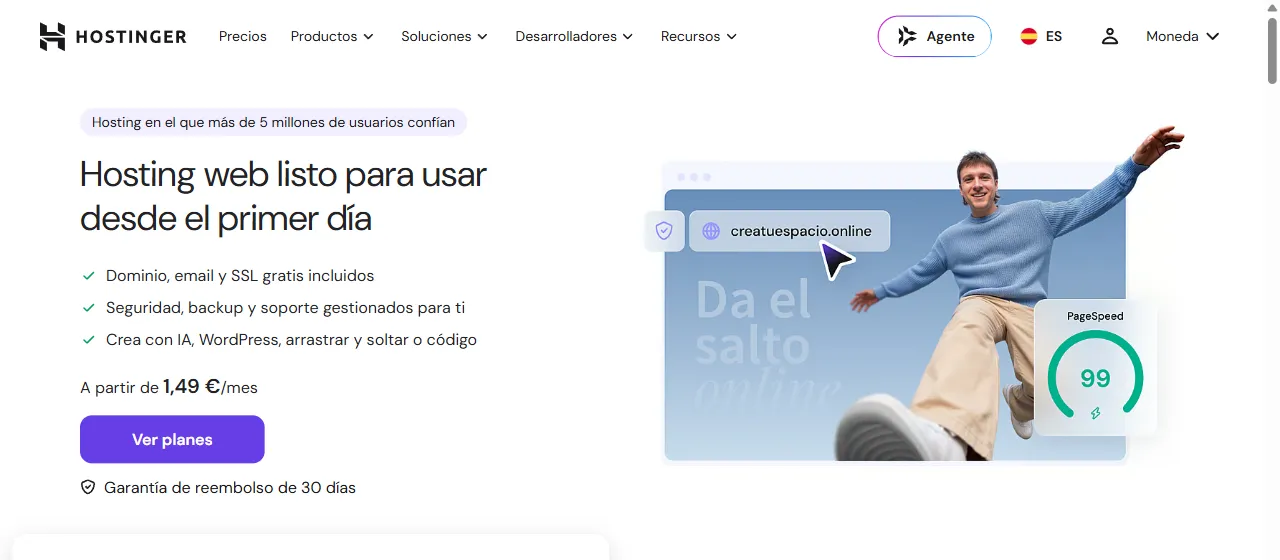Click the checkmark next to Seguridad, backup
The height and width of the screenshot is (560, 1280).
[x=88, y=308]
